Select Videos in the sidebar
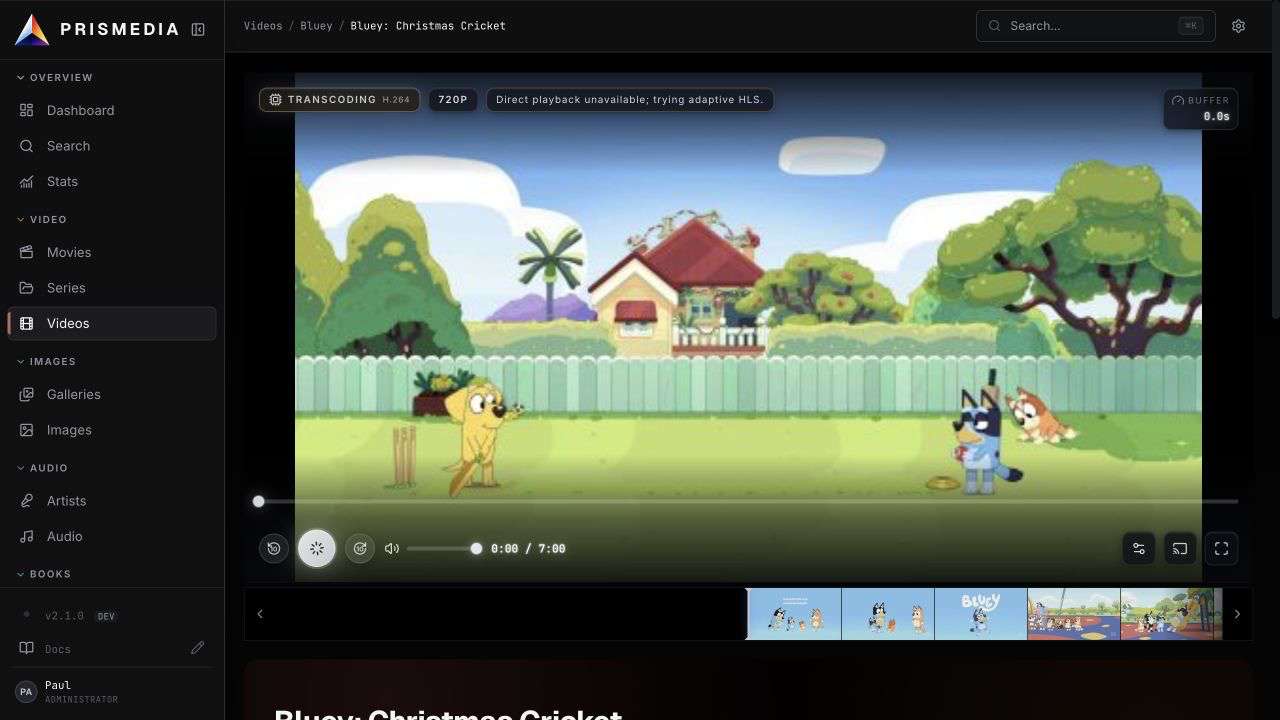This screenshot has height=720, width=1280. [x=112, y=323]
